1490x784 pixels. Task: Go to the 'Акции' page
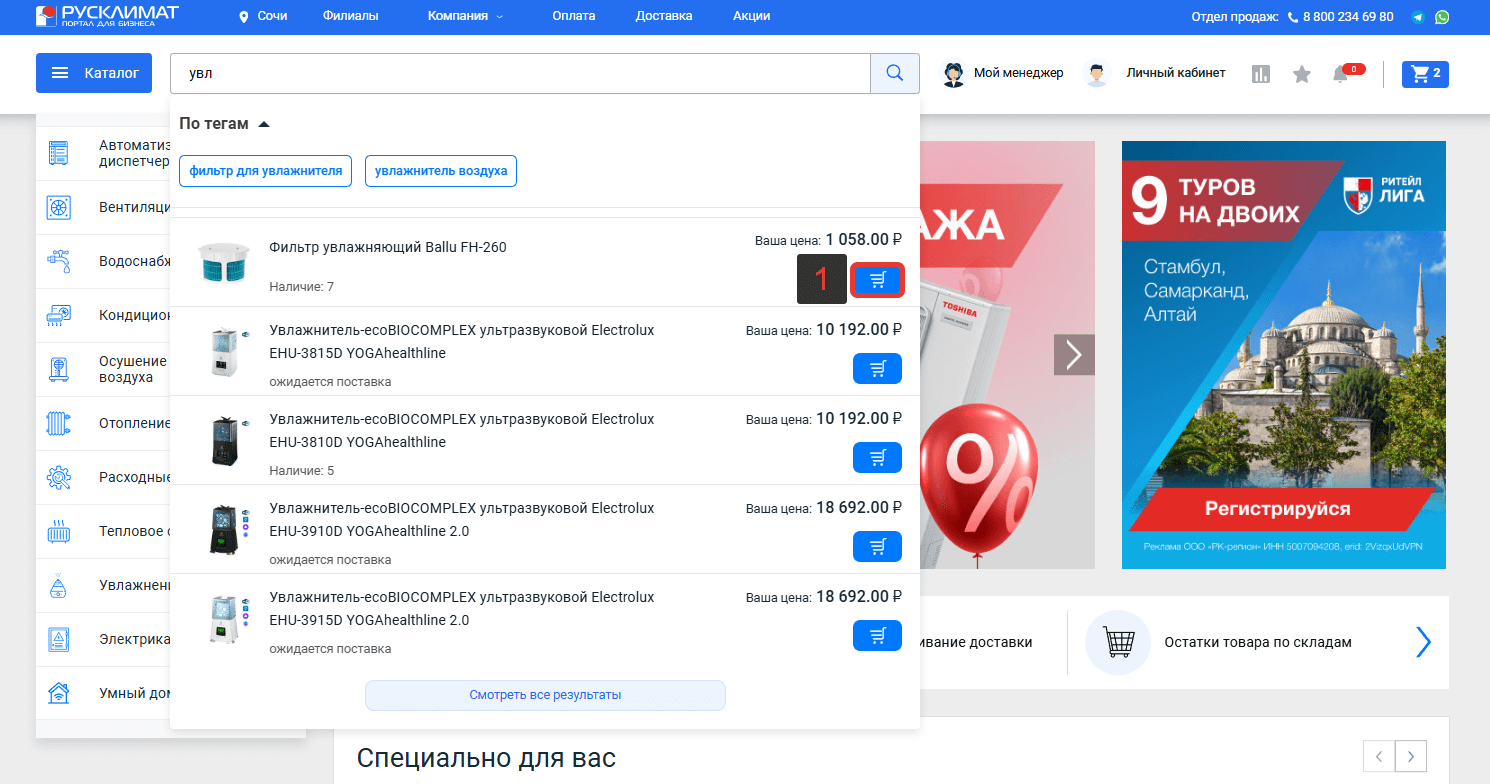(751, 16)
